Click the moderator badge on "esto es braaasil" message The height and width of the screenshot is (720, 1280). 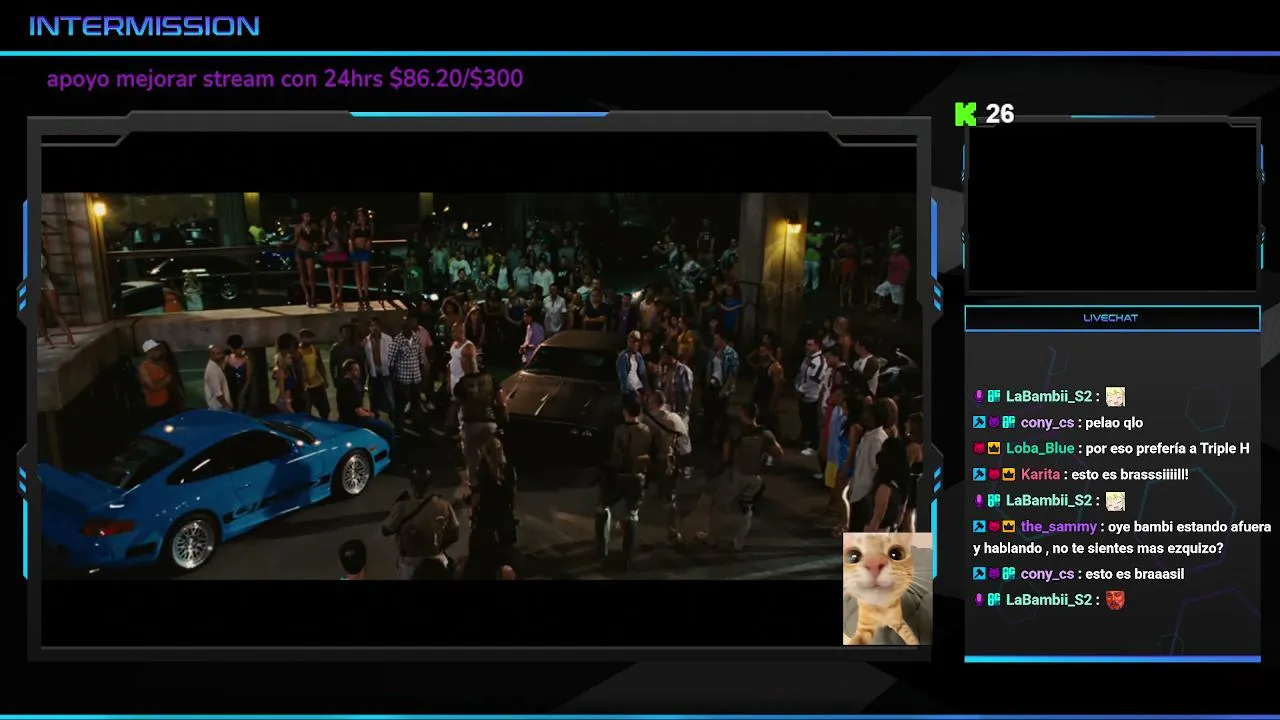[x=979, y=574]
